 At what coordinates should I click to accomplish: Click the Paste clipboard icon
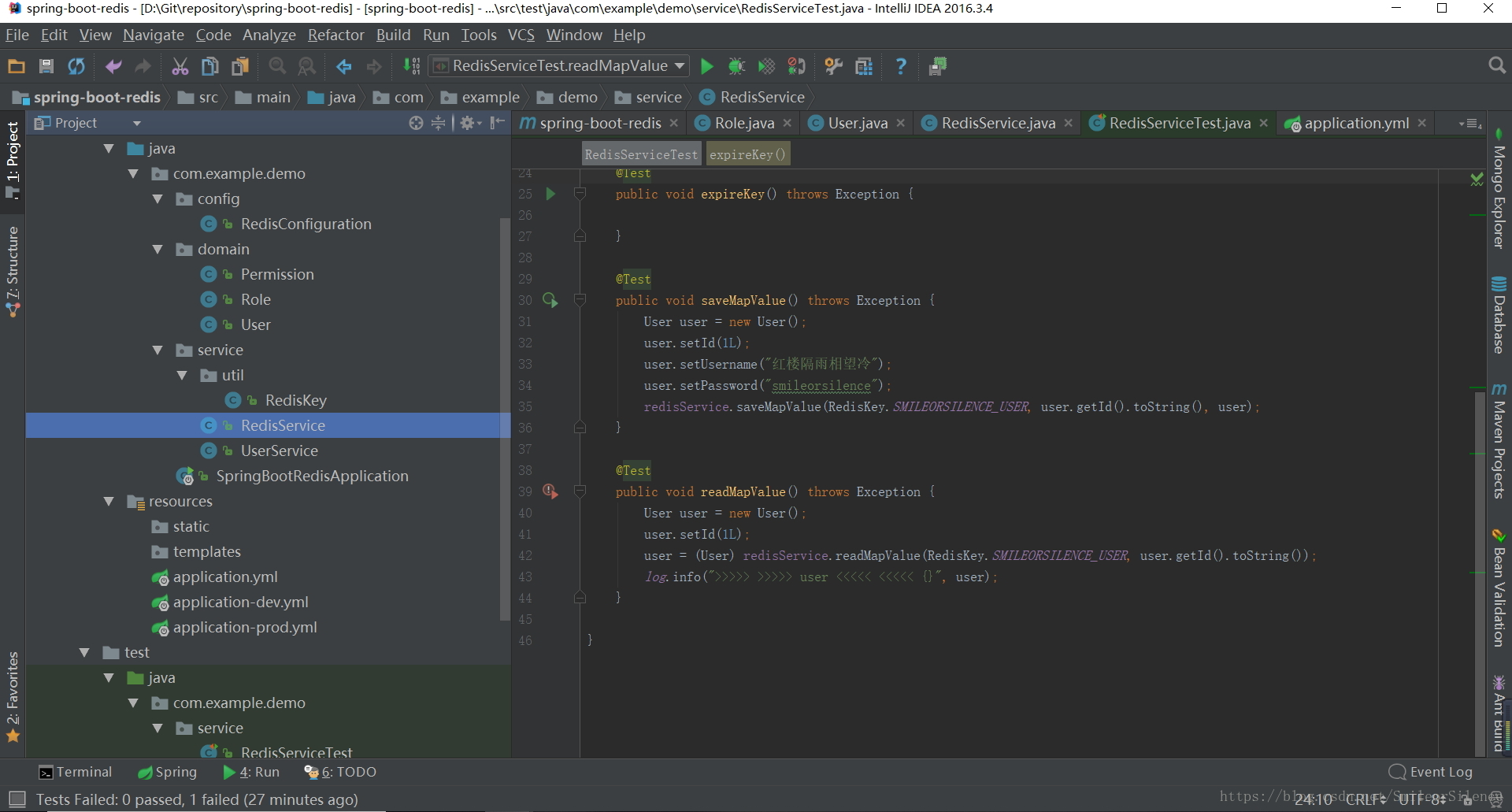pyautogui.click(x=240, y=67)
